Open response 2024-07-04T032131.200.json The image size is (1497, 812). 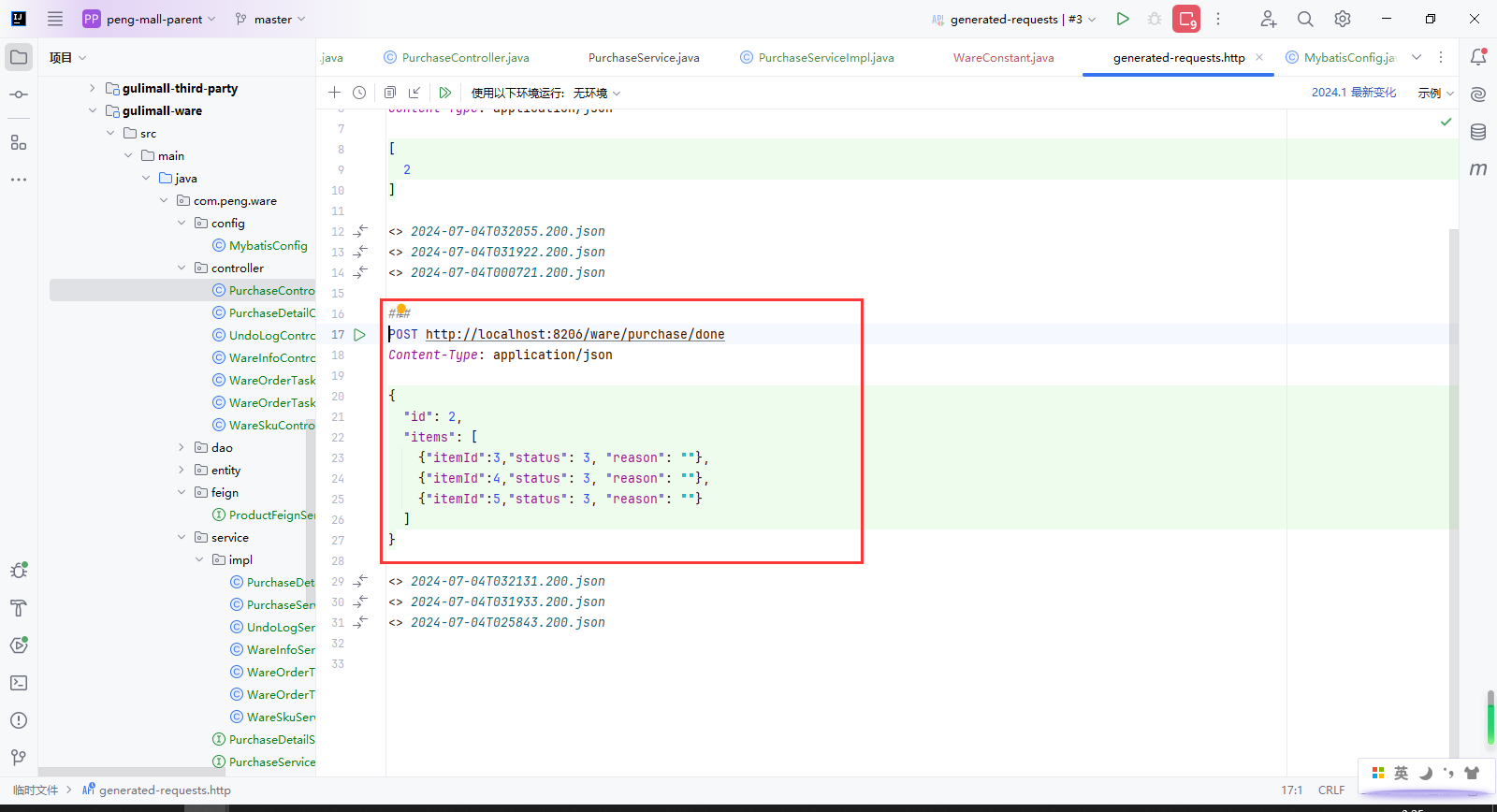[508, 581]
